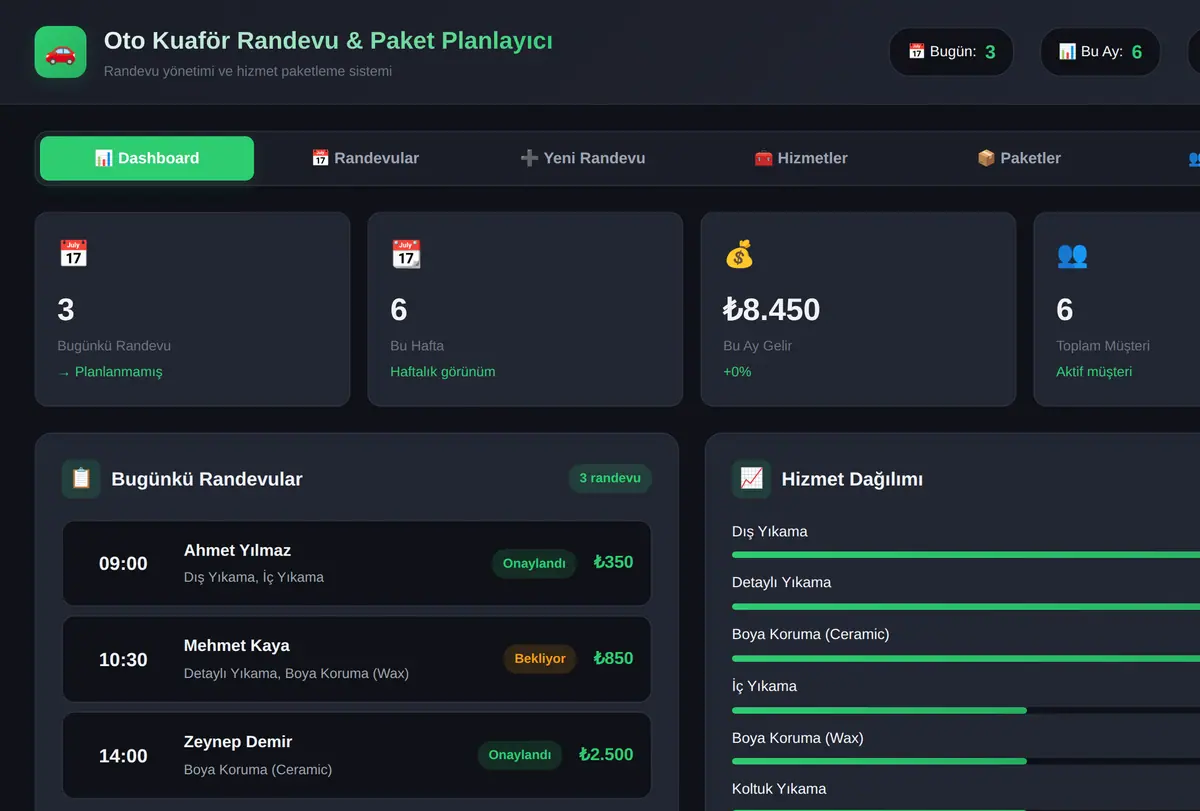Click the Boya Koruma (Ceramic) label in Hizmet Dağılımı

tap(810, 634)
